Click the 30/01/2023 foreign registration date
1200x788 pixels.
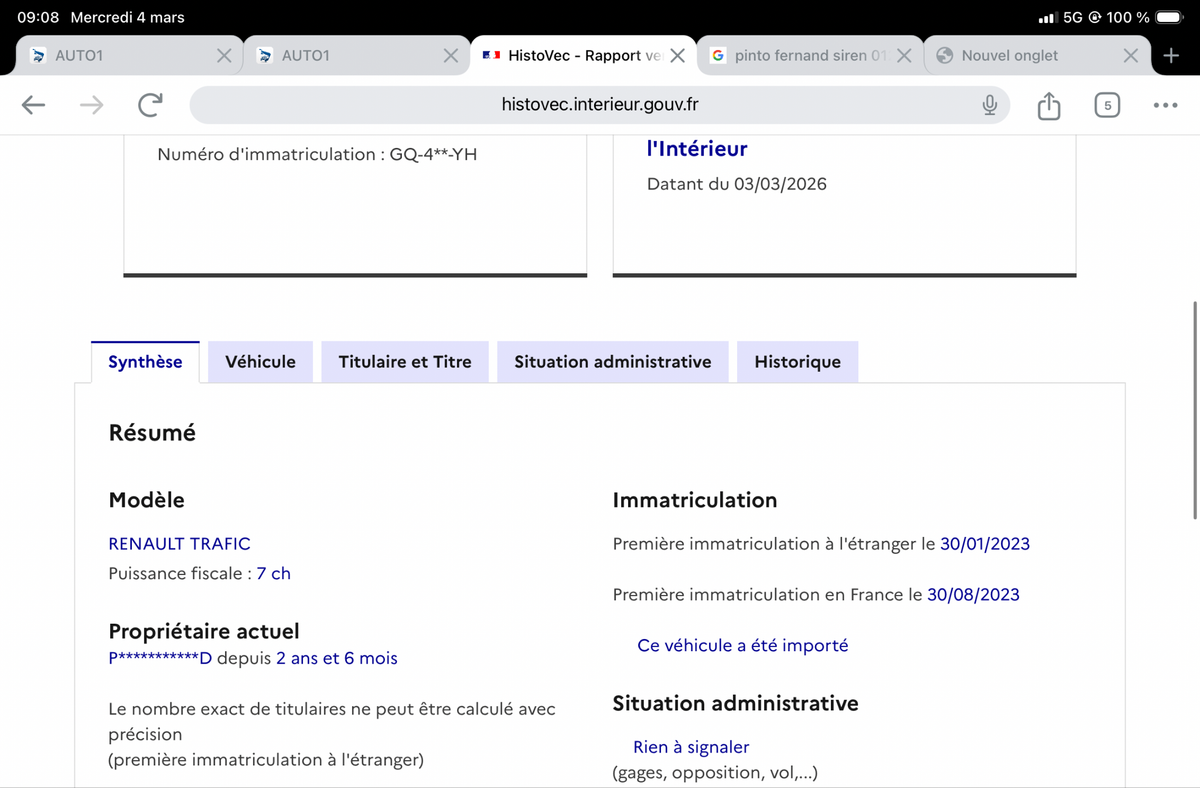coord(985,544)
